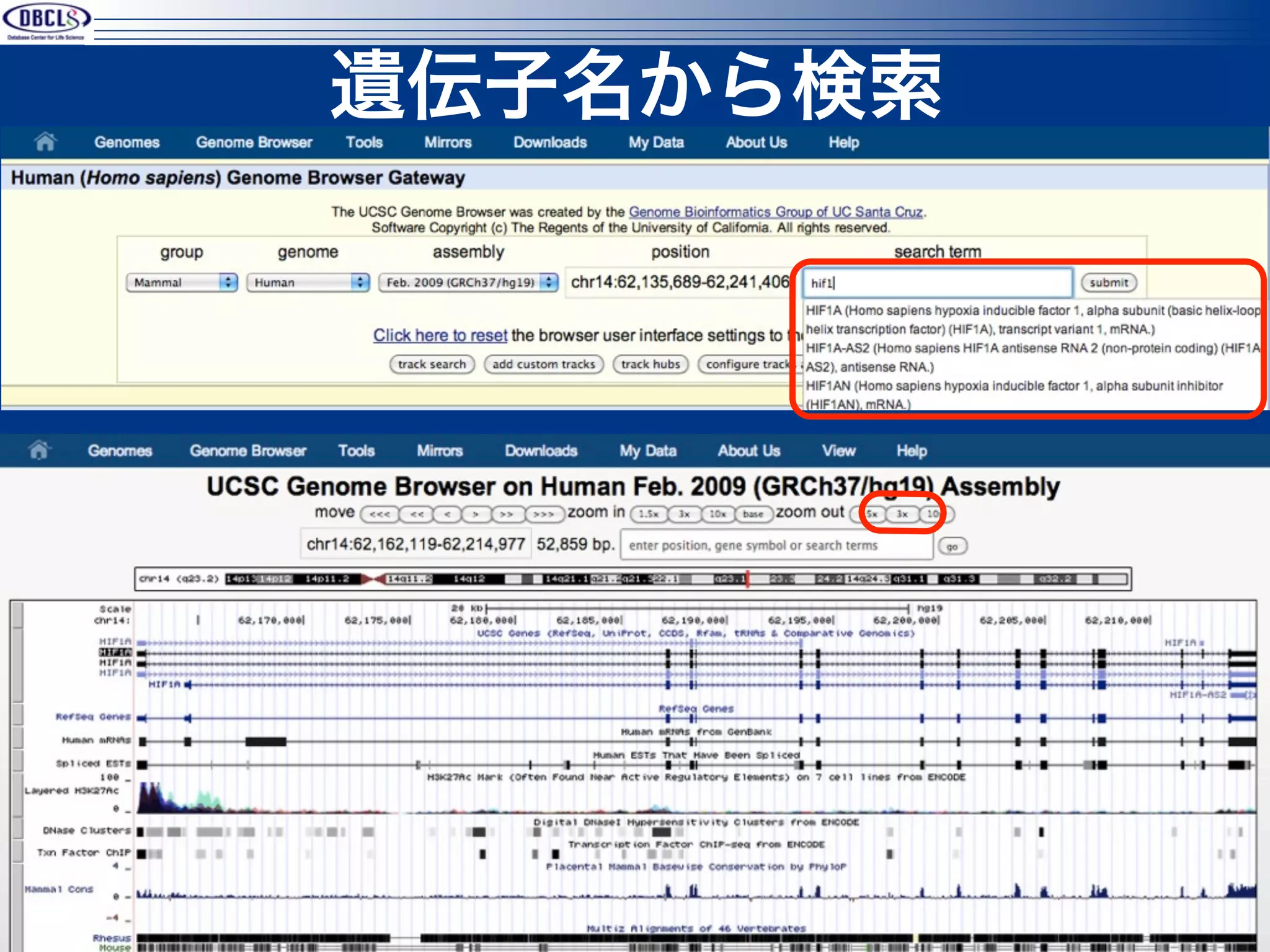
Task: Zoom in 3x
Action: 684,514
